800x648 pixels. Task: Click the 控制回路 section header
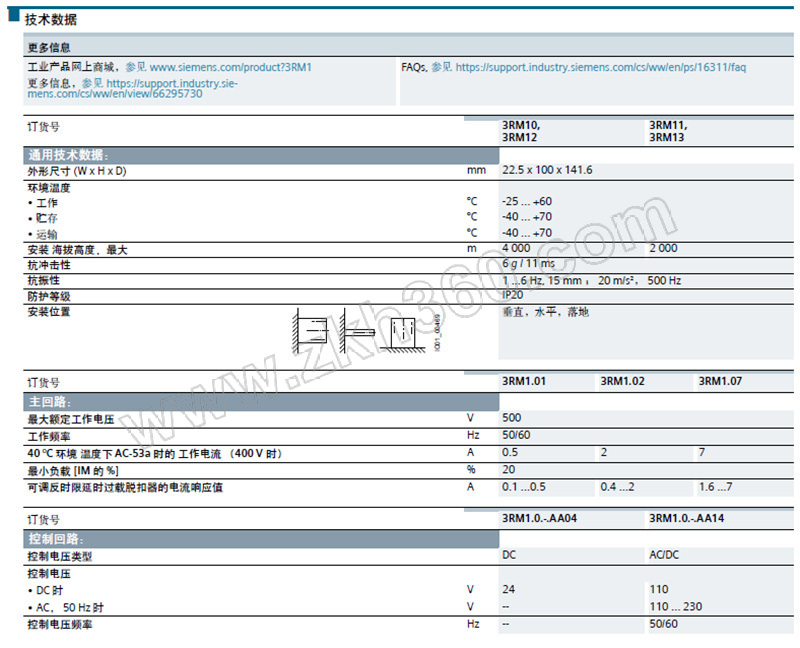[261, 539]
